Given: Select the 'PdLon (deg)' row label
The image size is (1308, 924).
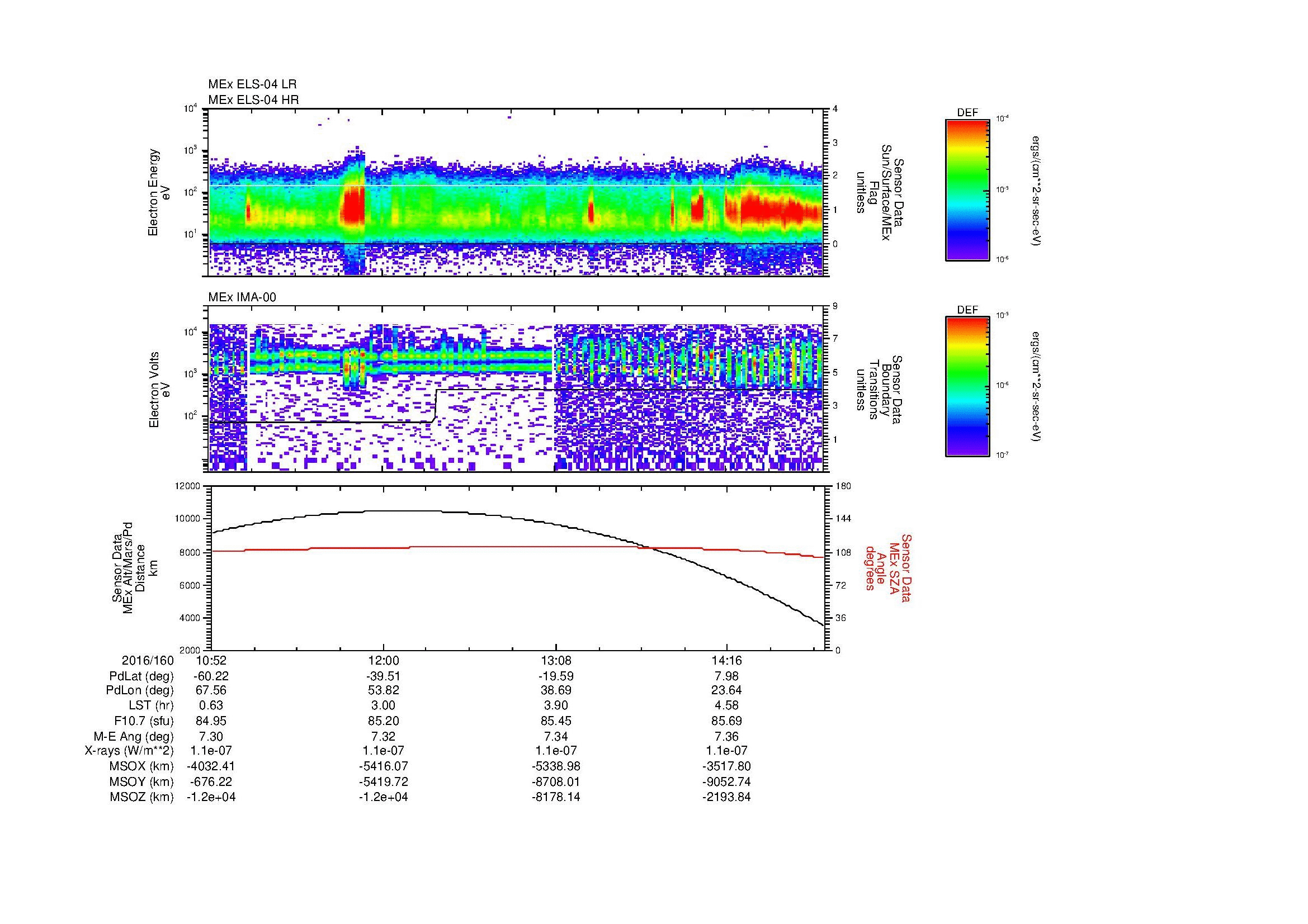Looking at the screenshot, I should [140, 690].
